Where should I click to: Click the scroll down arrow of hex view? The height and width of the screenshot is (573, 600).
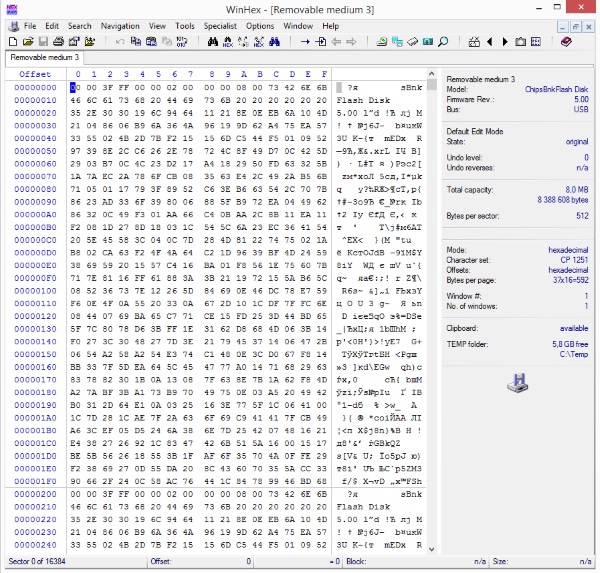[x=432, y=550]
